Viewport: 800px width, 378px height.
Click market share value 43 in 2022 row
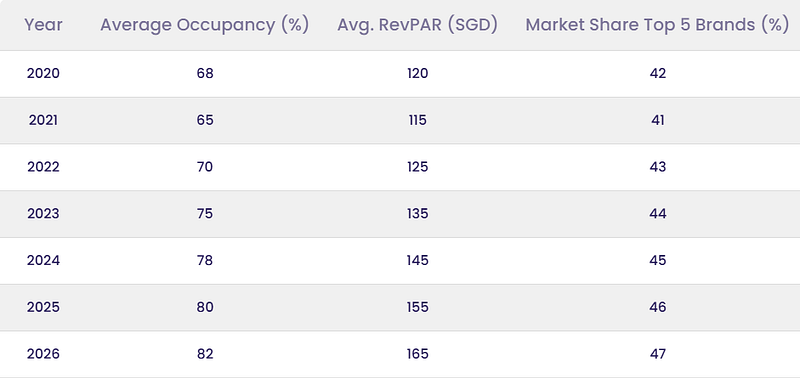coord(658,167)
